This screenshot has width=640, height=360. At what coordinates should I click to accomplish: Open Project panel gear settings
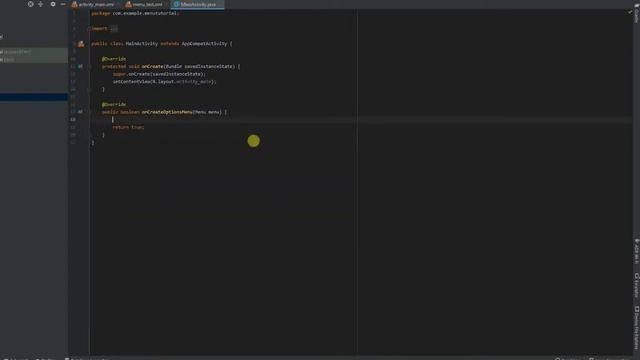pos(53,4)
